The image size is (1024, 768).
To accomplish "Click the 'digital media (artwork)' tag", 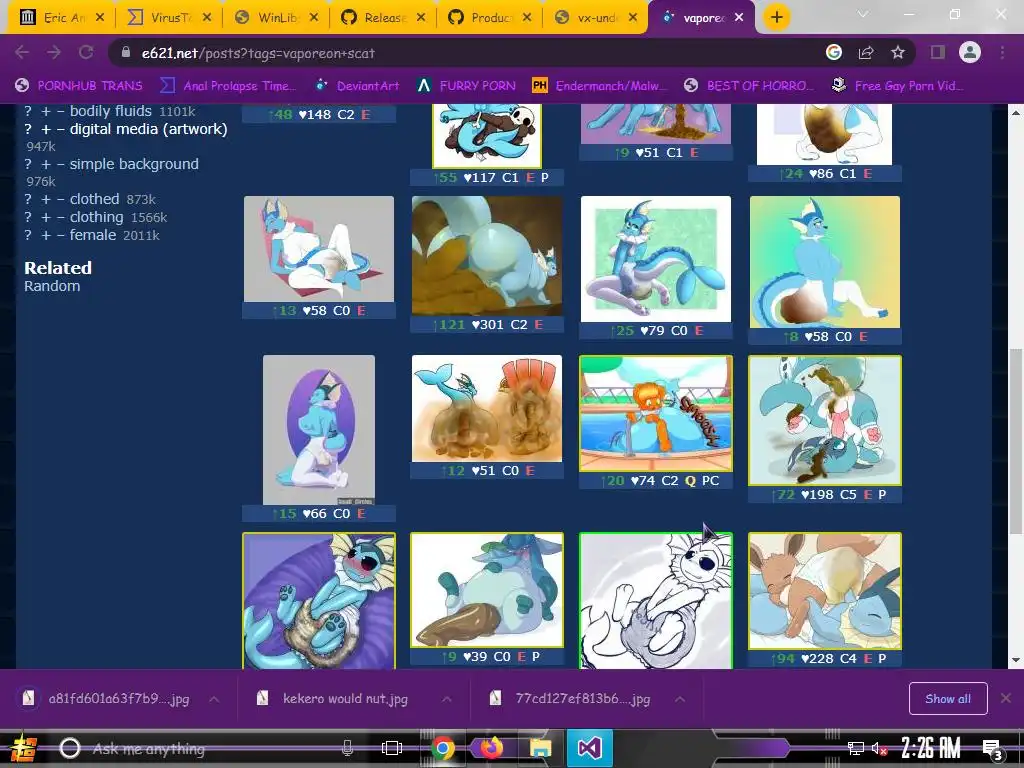I will [149, 129].
